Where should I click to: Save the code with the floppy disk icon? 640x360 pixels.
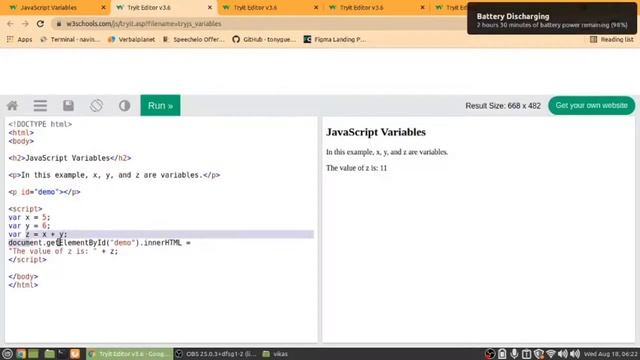coord(68,106)
